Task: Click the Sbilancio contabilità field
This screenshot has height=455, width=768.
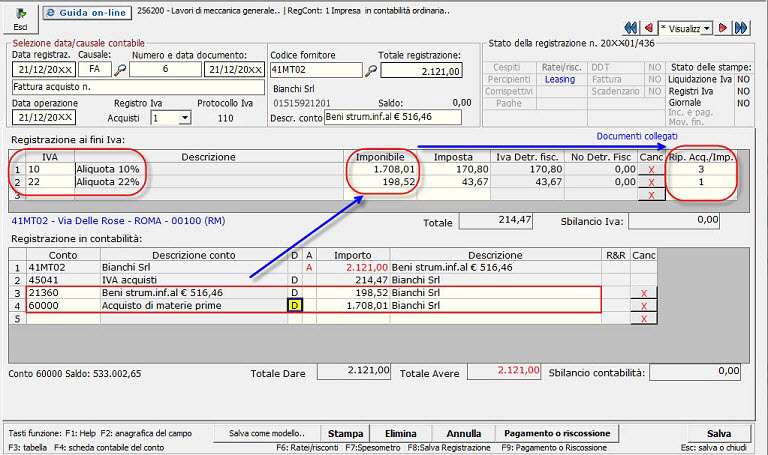Action: [695, 372]
